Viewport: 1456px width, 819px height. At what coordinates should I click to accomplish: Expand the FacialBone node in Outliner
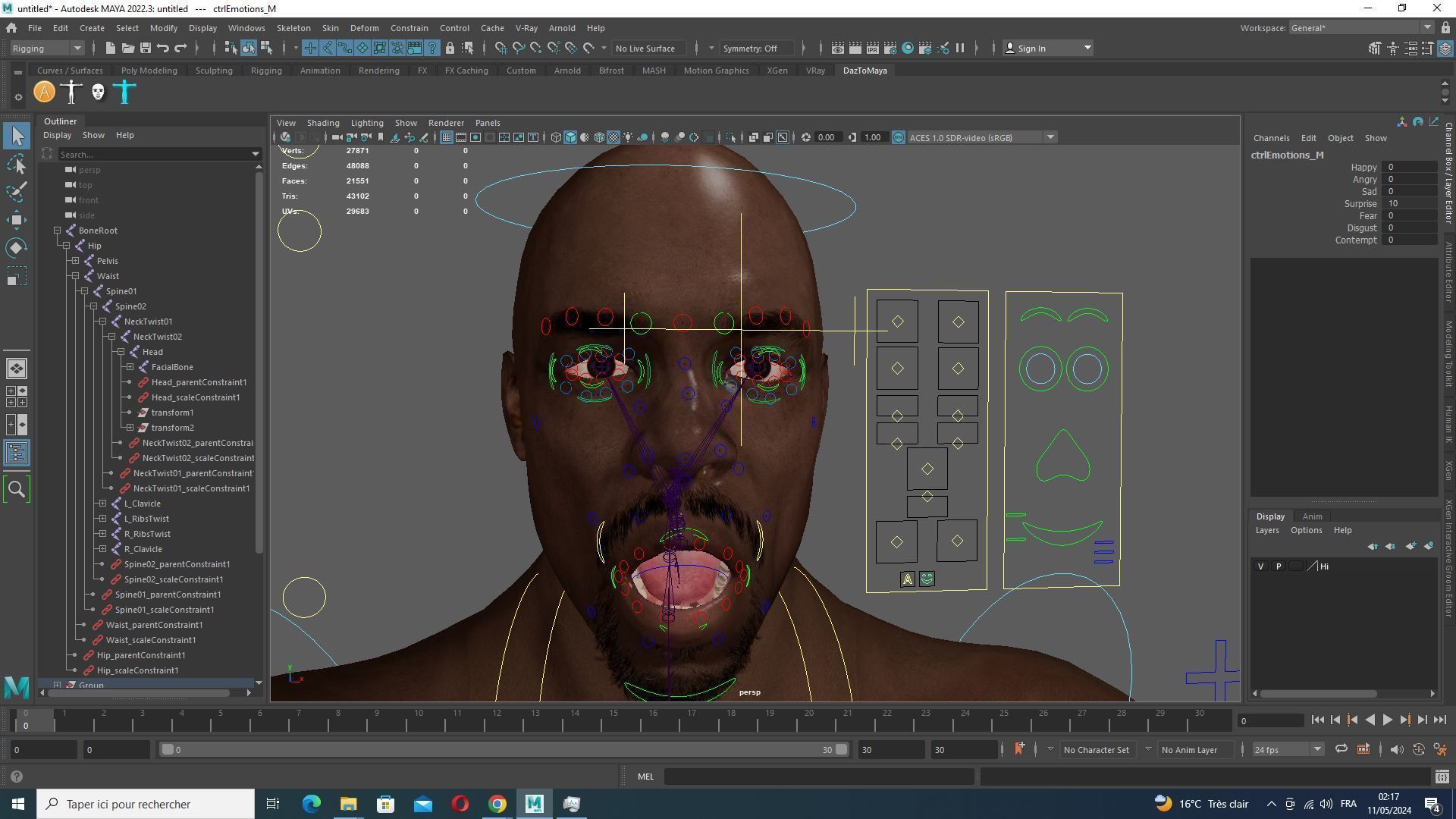click(130, 367)
